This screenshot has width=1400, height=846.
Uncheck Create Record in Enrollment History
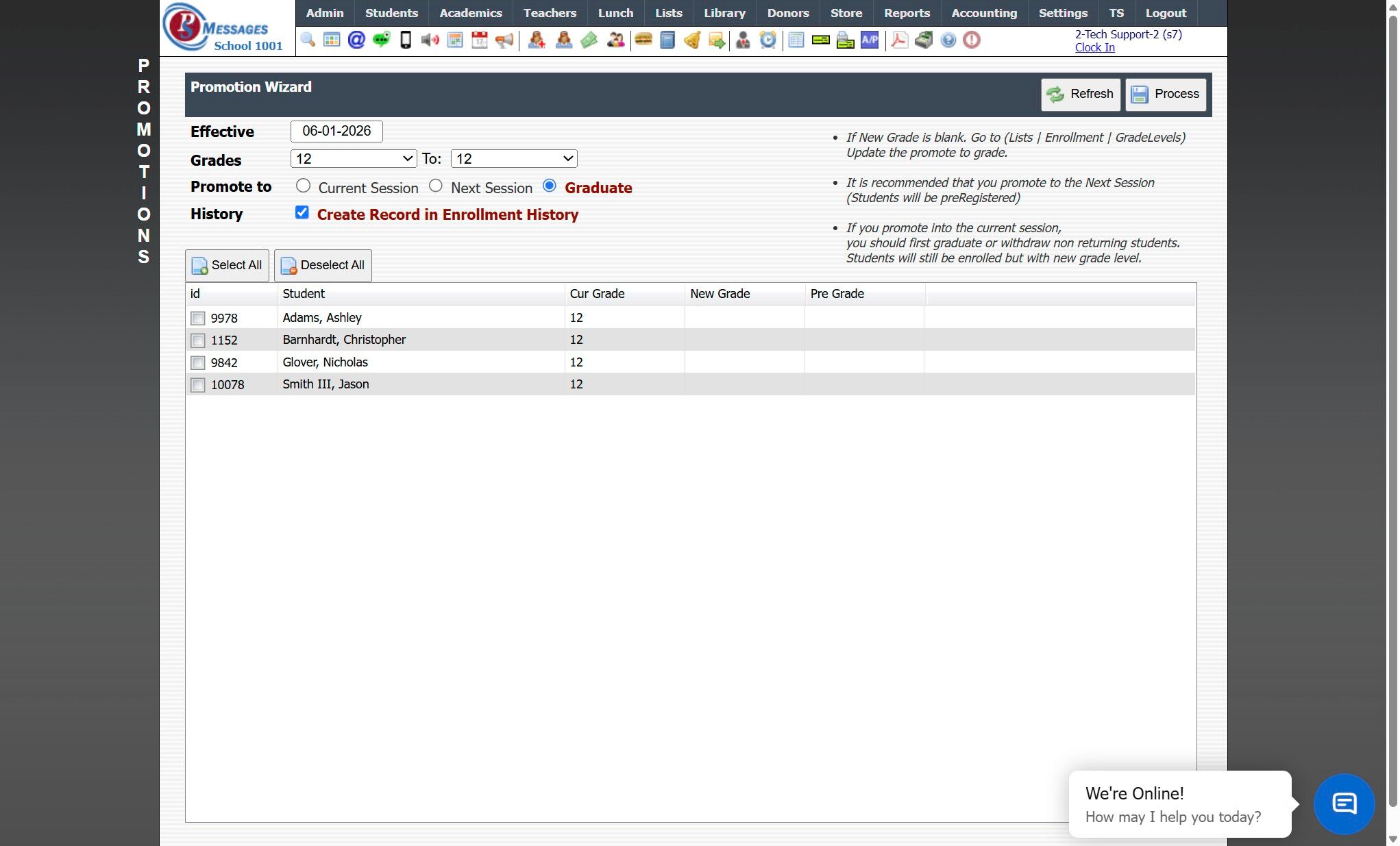pos(302,213)
